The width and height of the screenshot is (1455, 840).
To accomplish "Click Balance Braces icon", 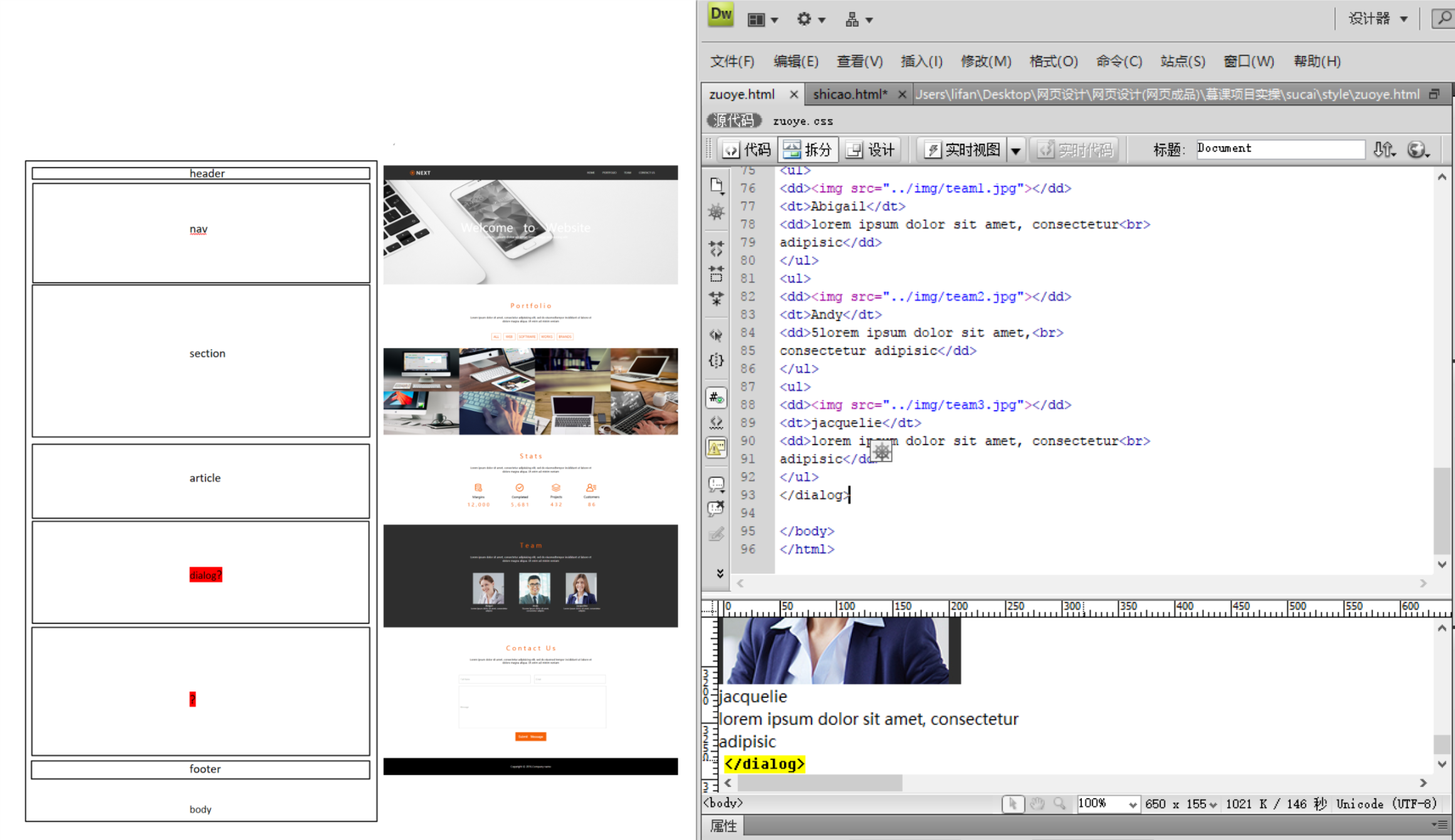I will pos(717,360).
